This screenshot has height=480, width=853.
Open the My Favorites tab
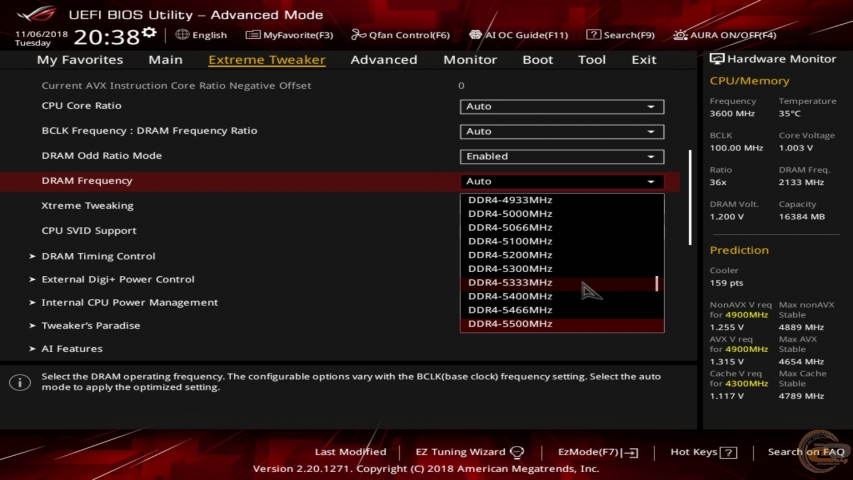click(x=80, y=59)
